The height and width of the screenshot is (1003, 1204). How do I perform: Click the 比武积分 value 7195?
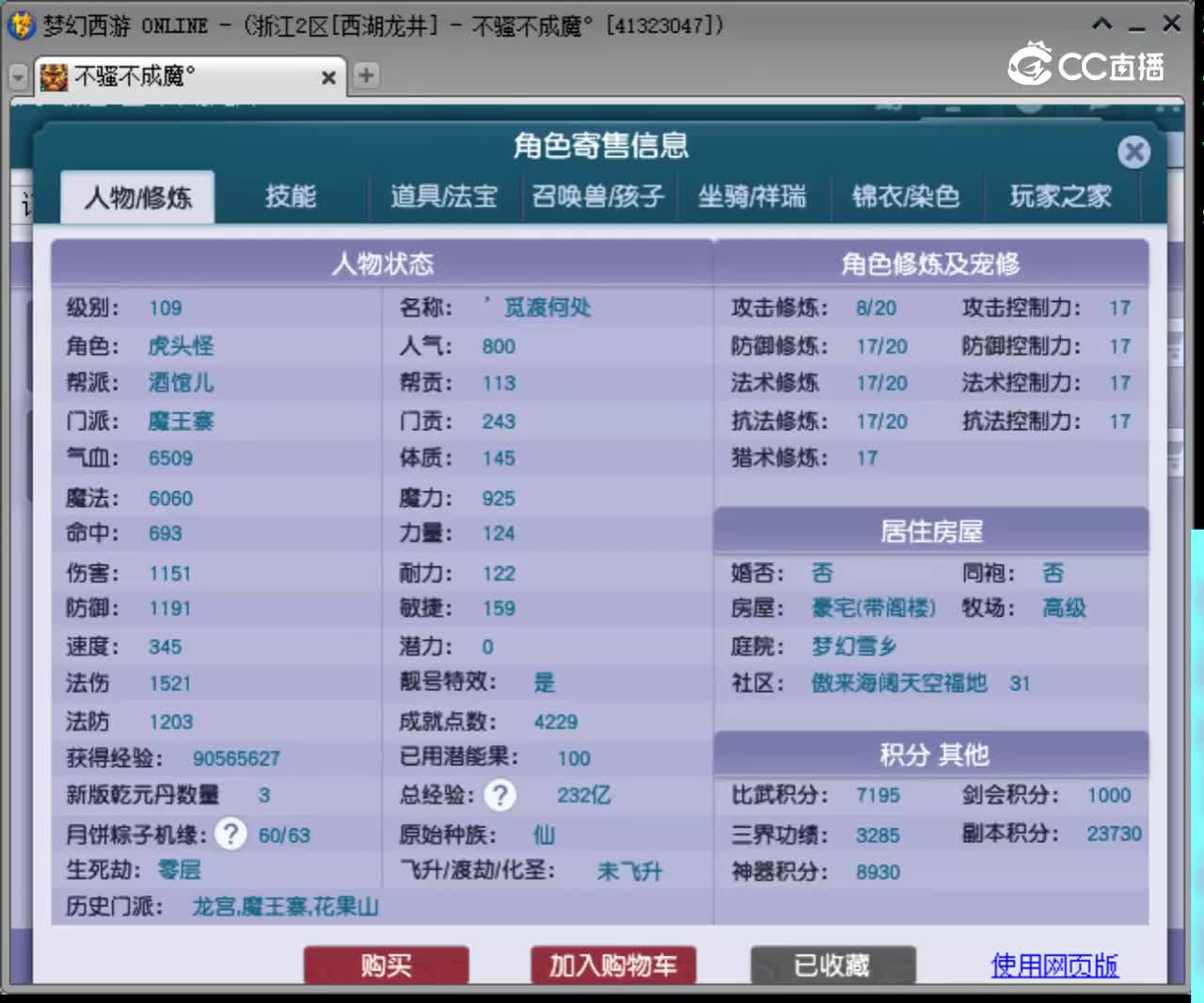coord(878,795)
